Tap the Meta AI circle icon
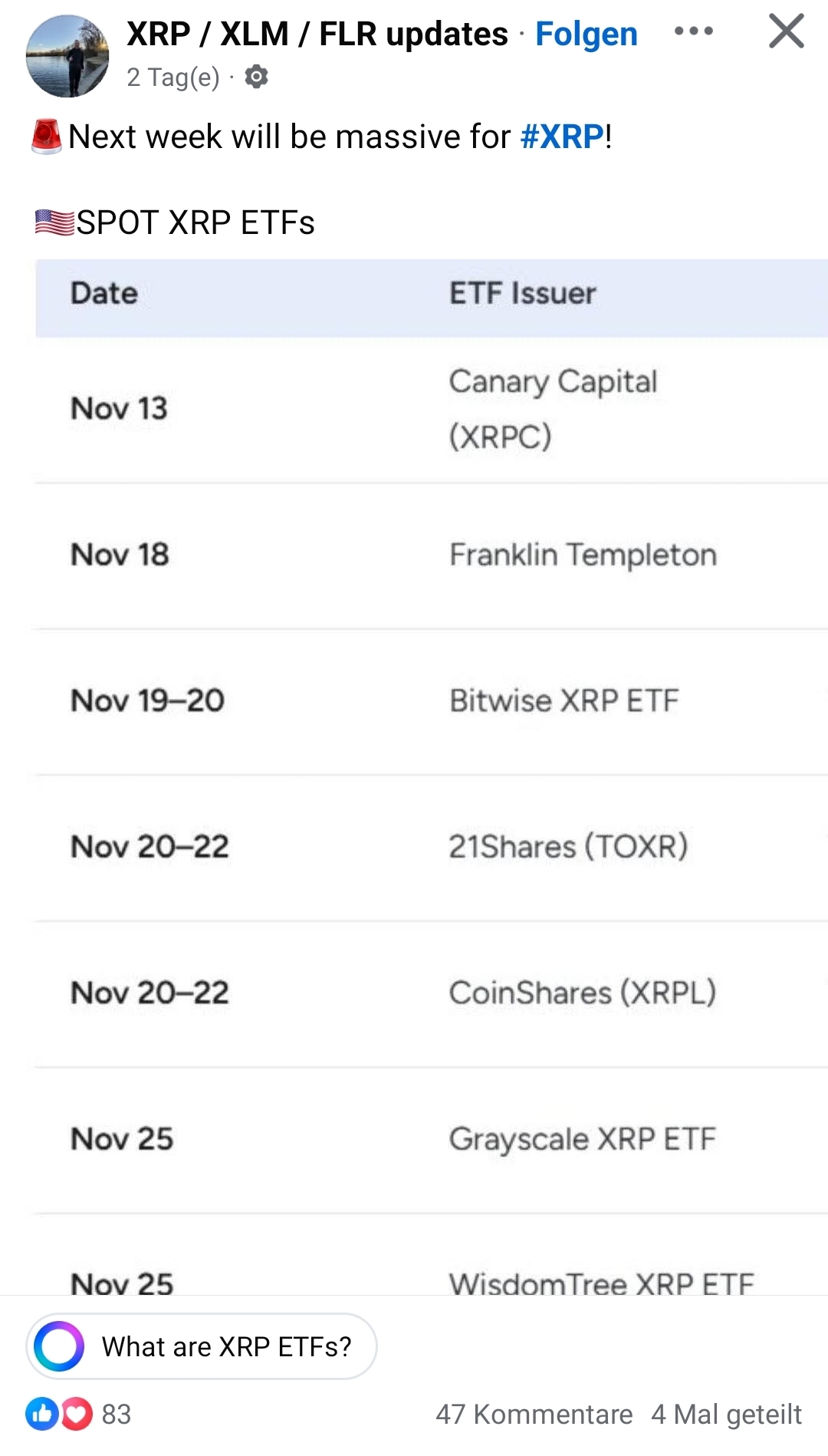Image resolution: width=828 pixels, height=1456 pixels. click(59, 1346)
